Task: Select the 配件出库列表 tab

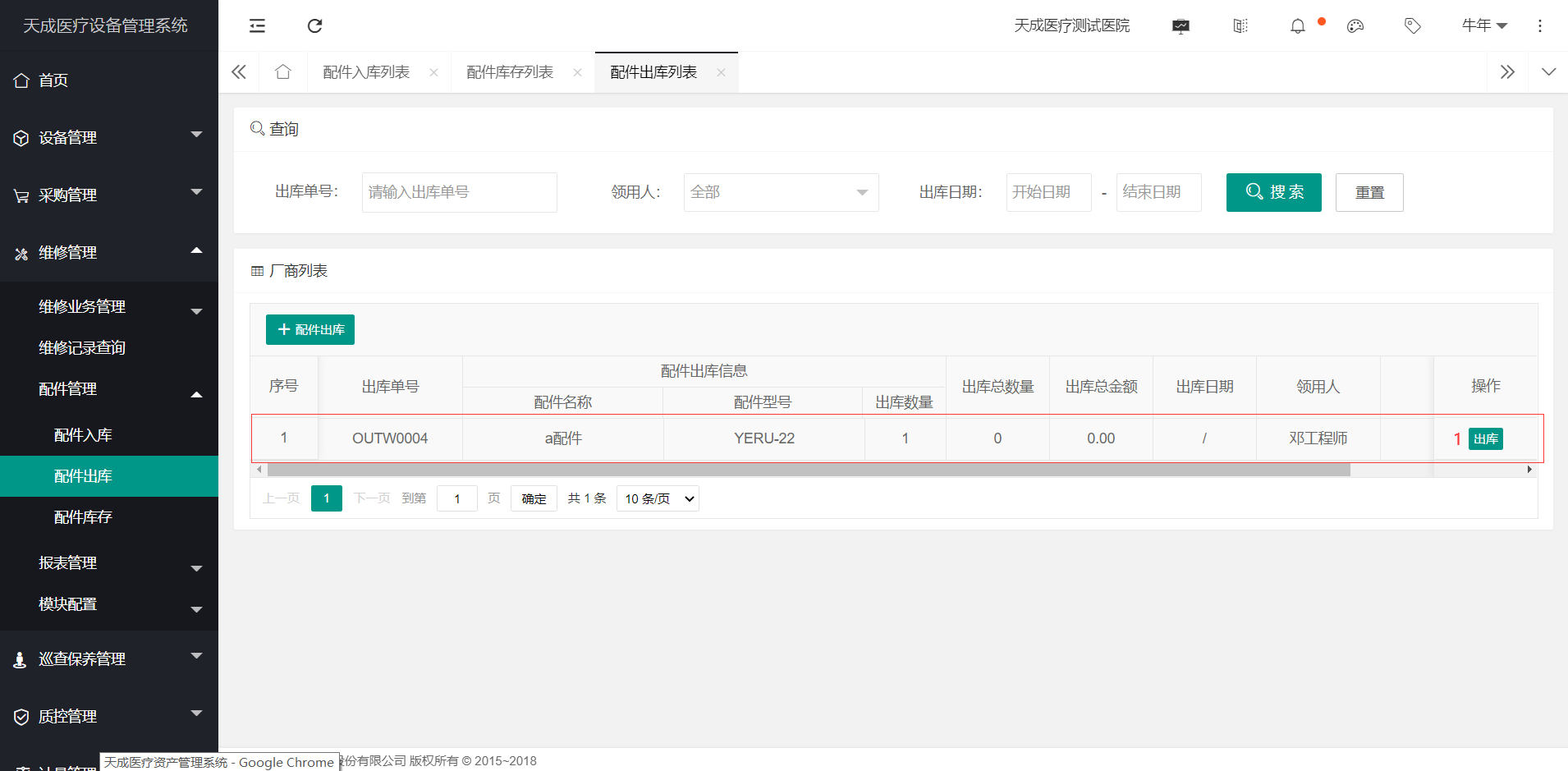Action: pyautogui.click(x=653, y=72)
